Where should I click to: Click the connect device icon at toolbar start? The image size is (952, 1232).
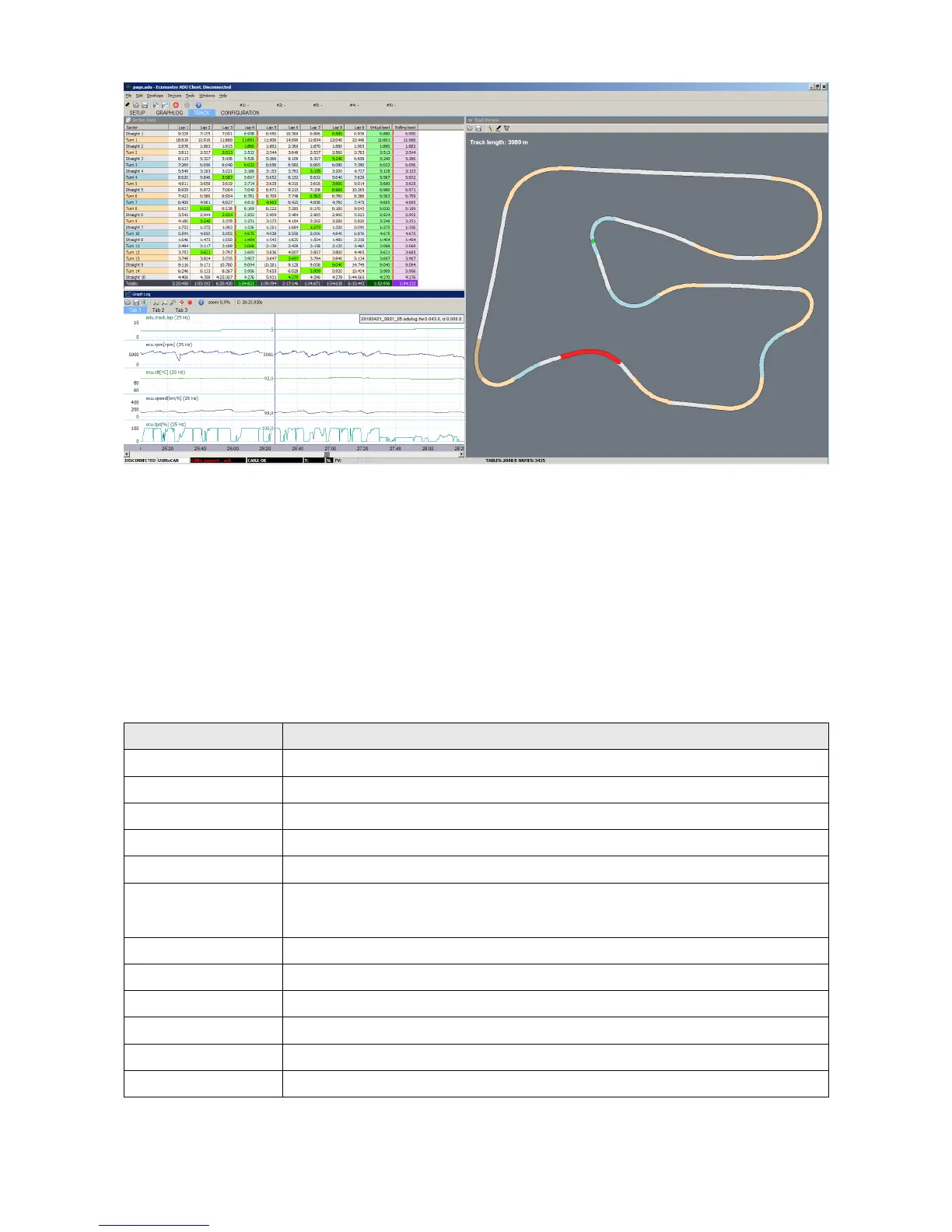128,105
